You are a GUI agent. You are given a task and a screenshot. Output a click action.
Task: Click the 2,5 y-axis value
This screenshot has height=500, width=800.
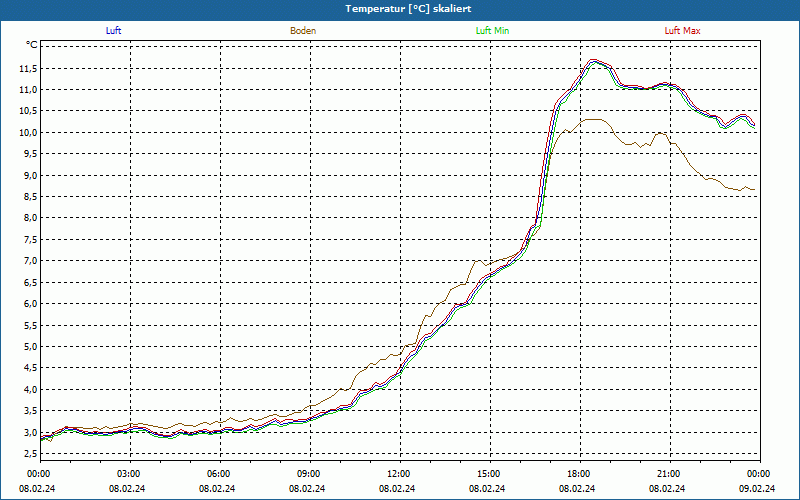click(x=30, y=454)
